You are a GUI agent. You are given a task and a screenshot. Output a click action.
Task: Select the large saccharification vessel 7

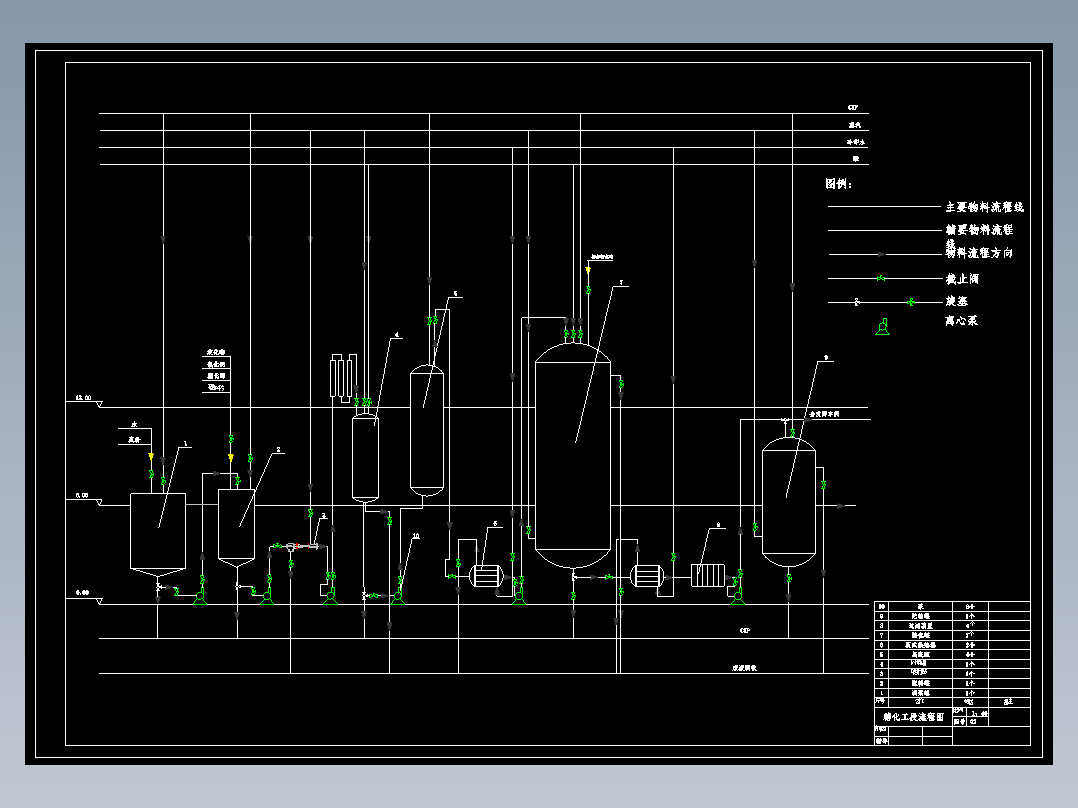pos(573,456)
